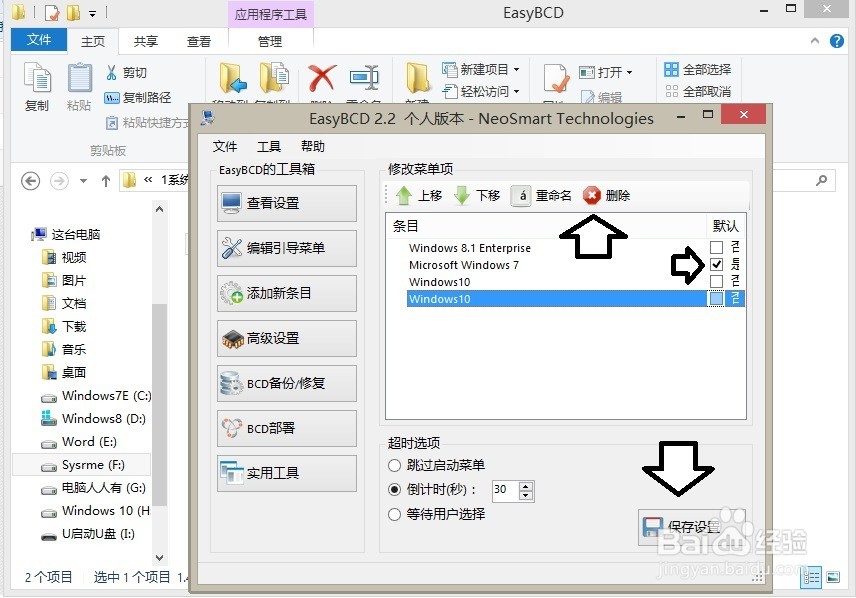Screen dimensions: 856x598
Task: Click 复制路径 in Explorer ribbon
Action: 138,98
